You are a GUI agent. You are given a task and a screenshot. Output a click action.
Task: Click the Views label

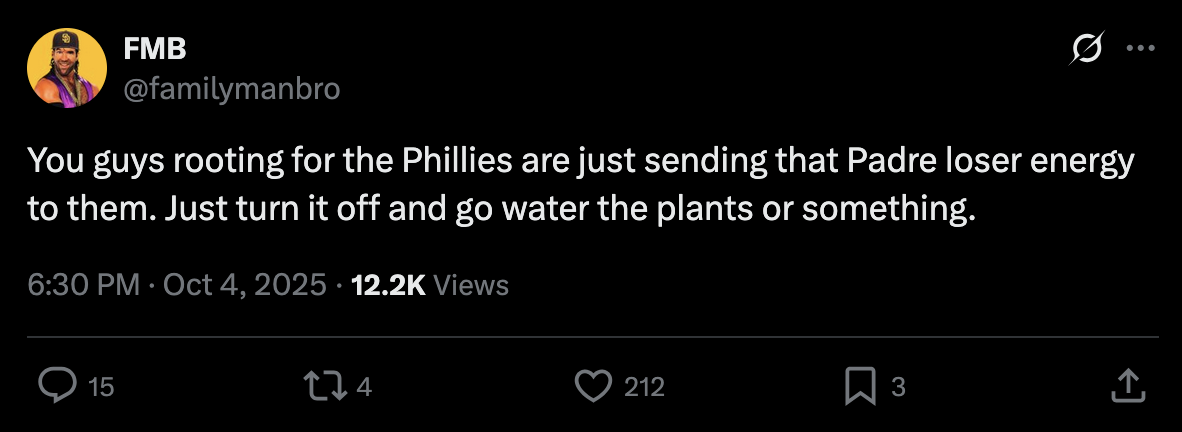[x=472, y=286]
